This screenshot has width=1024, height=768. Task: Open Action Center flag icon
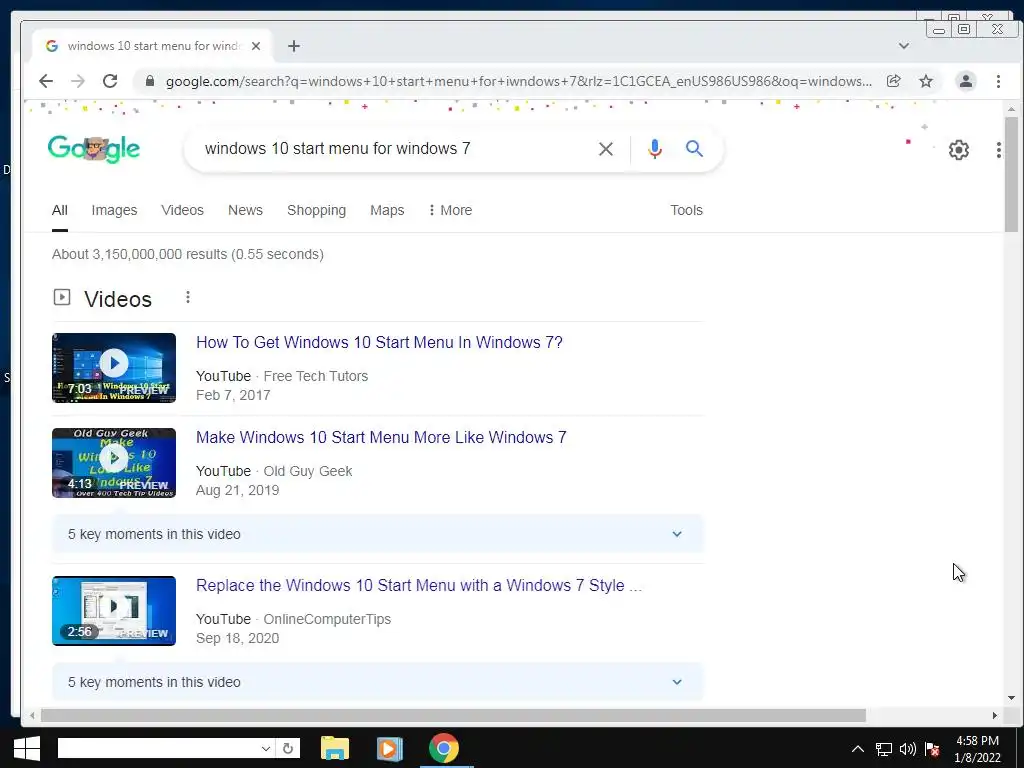(x=933, y=749)
